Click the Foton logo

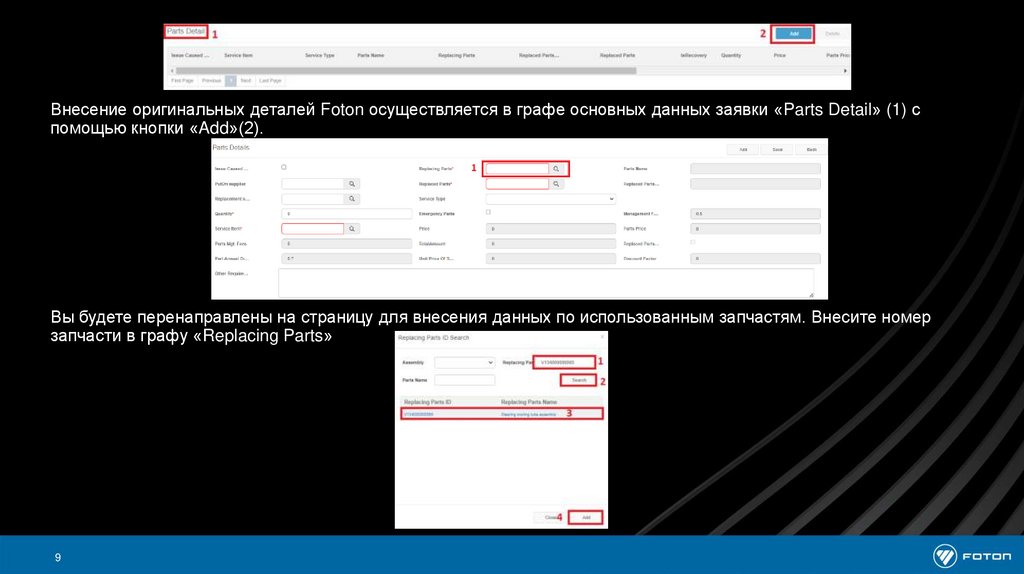[x=972, y=556]
